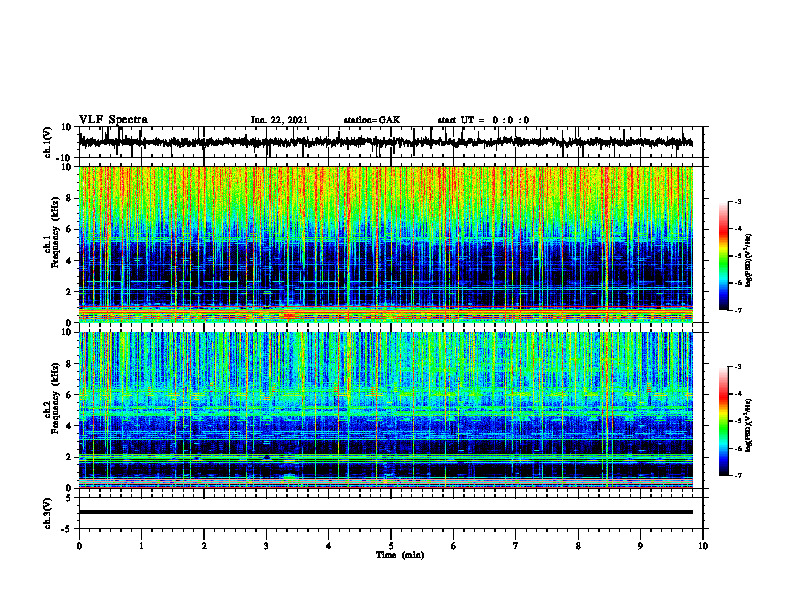Click the "ch.3(V)" axis label
The width and height of the screenshot is (792, 612).
point(48,513)
